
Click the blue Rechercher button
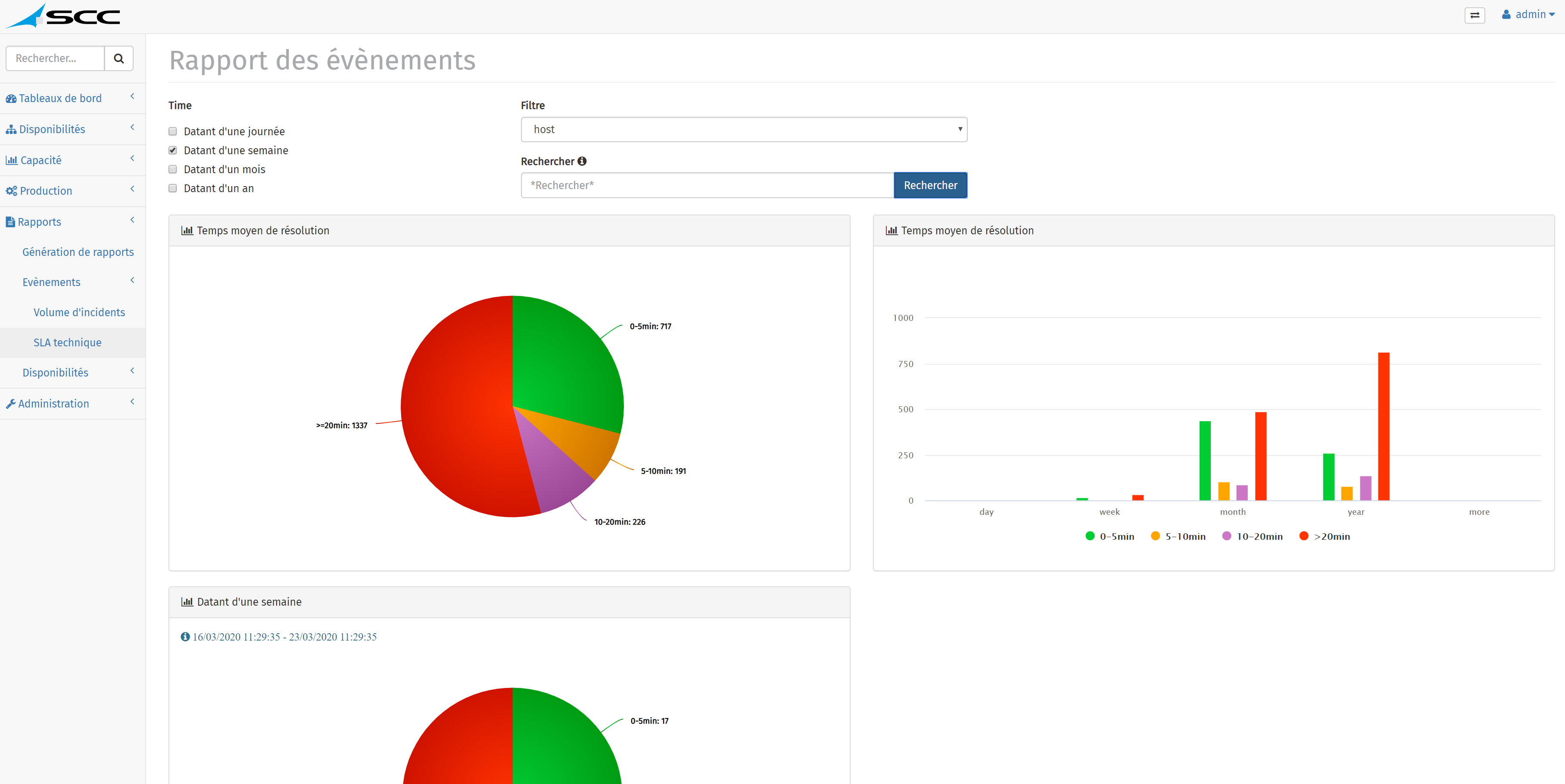[930, 185]
